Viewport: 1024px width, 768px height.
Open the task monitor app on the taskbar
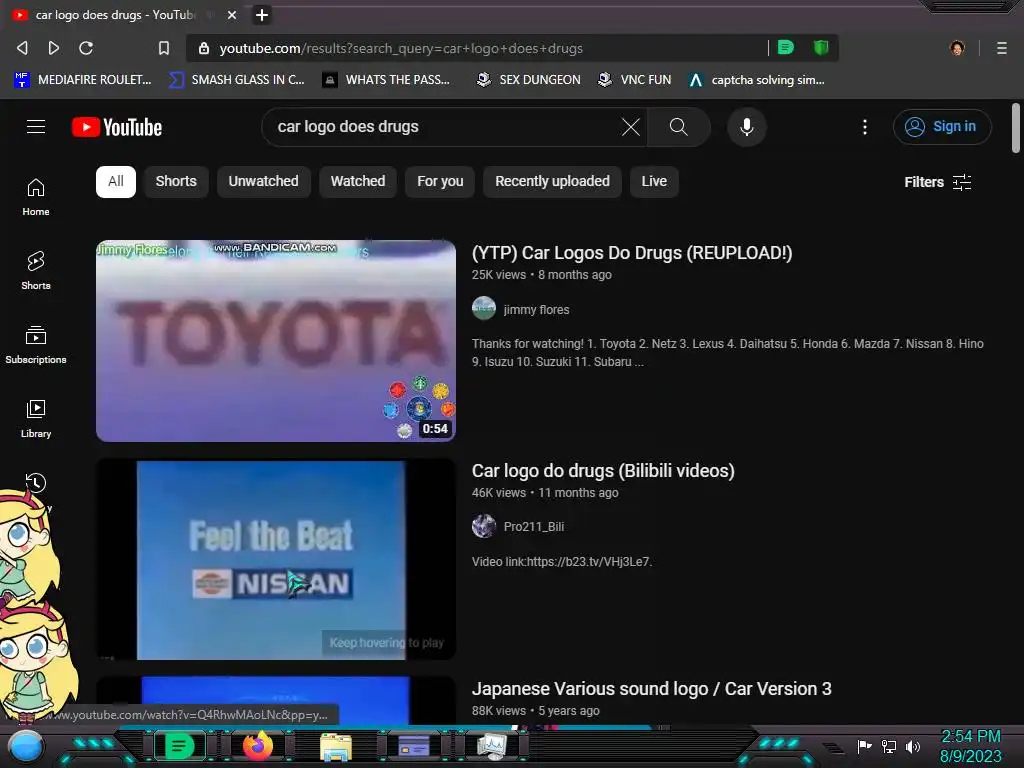click(x=492, y=746)
